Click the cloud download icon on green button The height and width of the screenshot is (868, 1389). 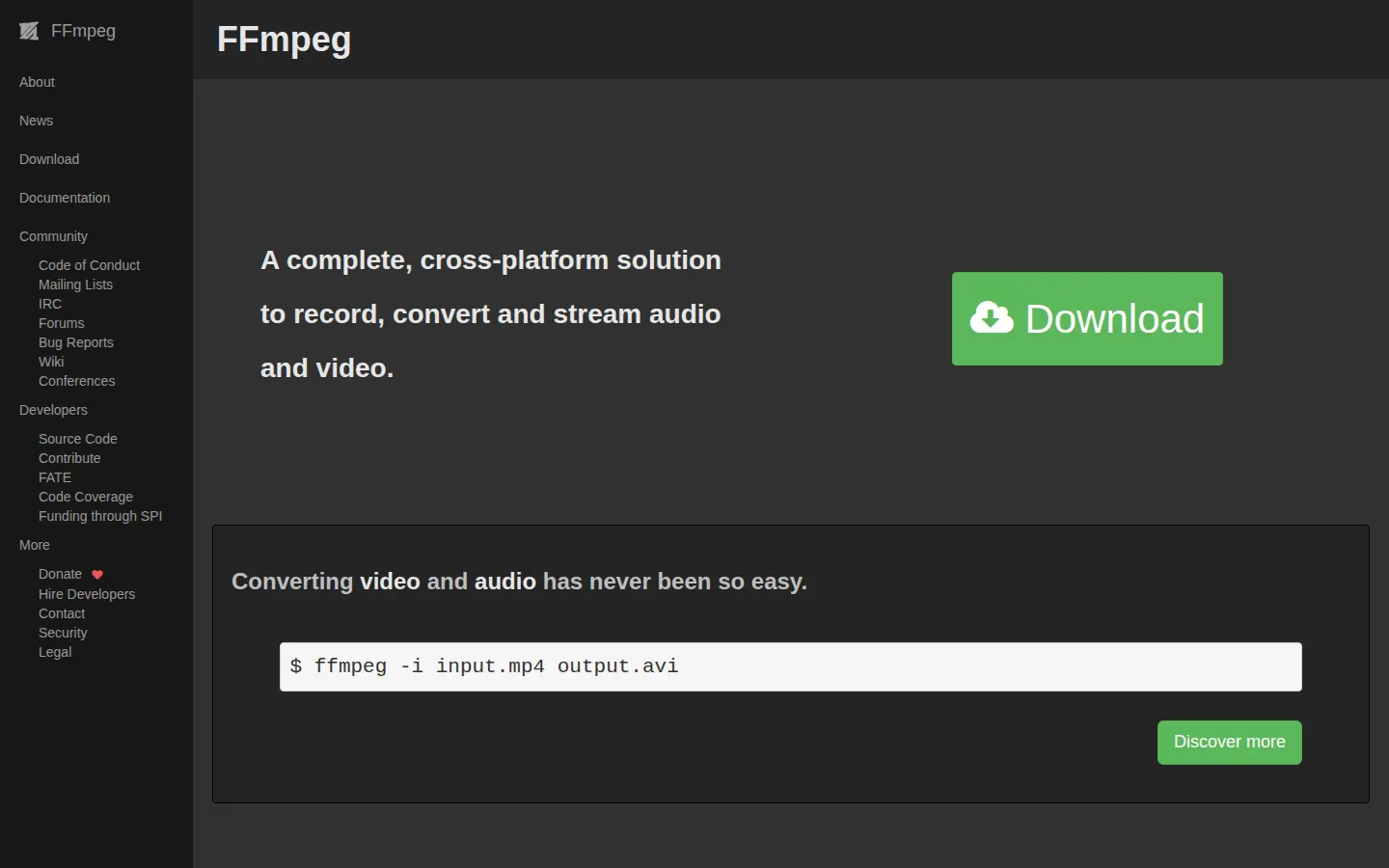point(992,318)
